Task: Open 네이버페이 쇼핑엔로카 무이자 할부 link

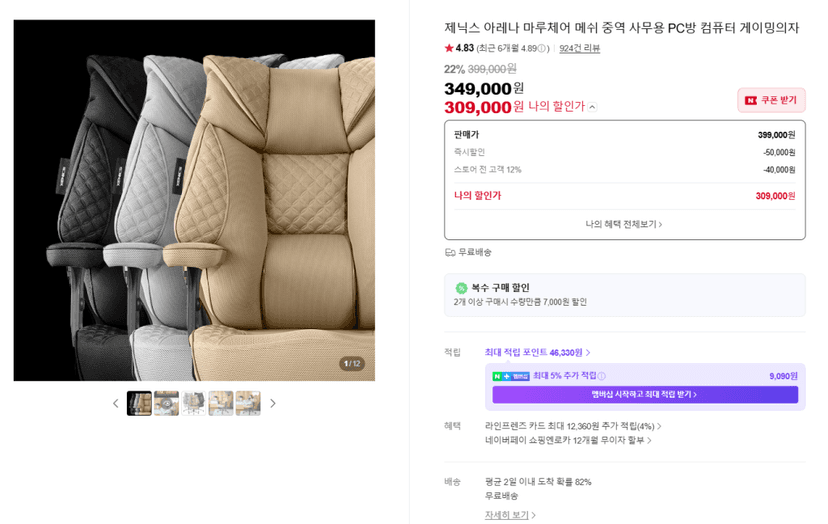Action: tap(568, 440)
